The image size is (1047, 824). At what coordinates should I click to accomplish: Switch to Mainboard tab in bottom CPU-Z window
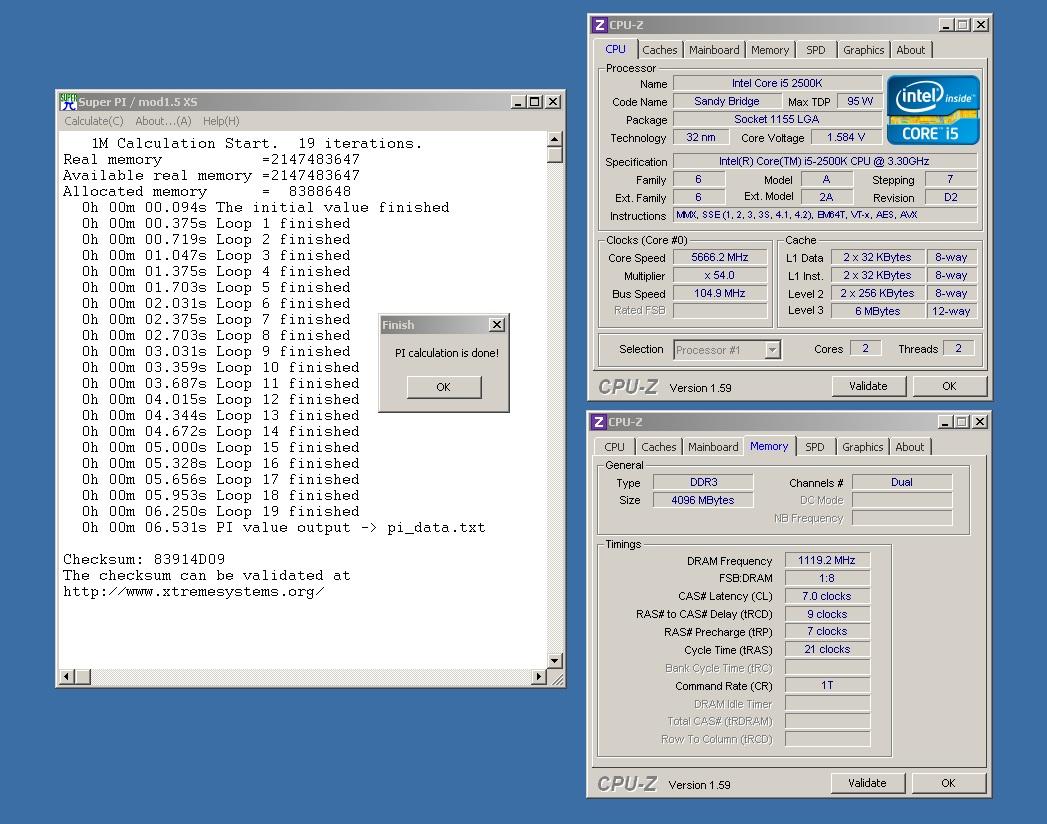point(713,447)
